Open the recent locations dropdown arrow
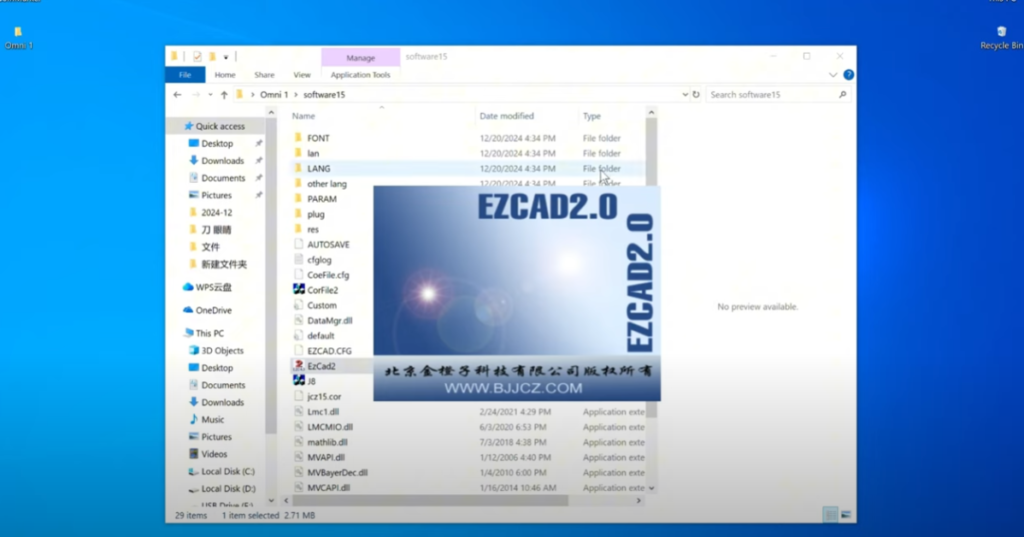 [x=209, y=95]
